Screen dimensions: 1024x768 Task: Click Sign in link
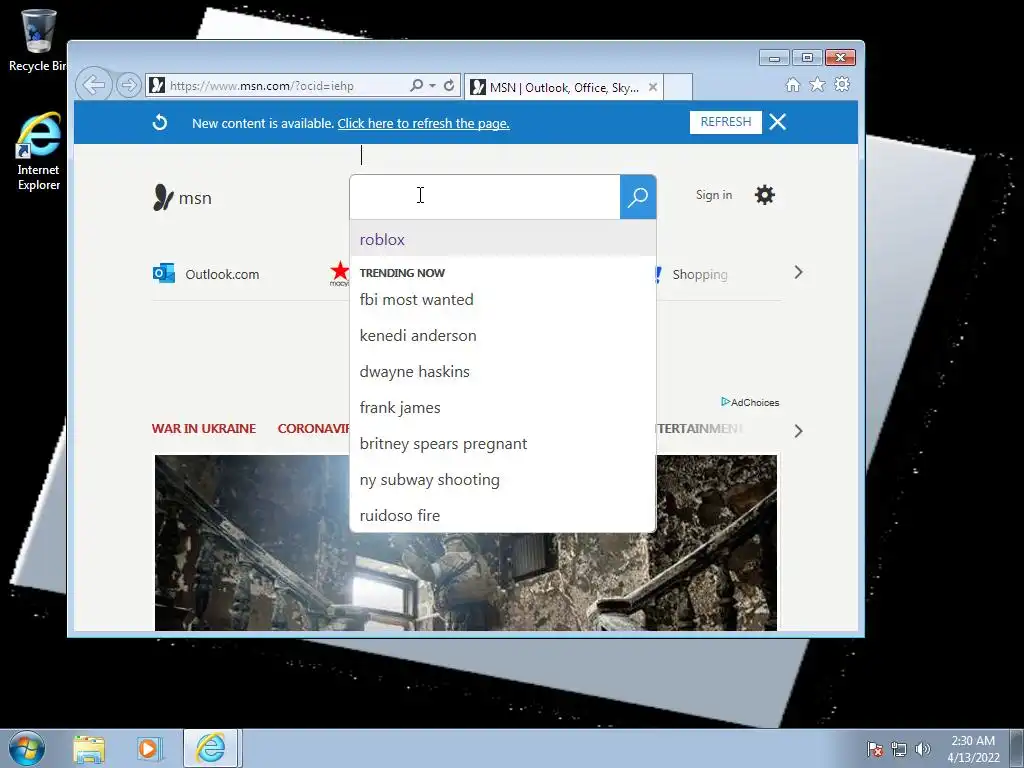point(714,195)
